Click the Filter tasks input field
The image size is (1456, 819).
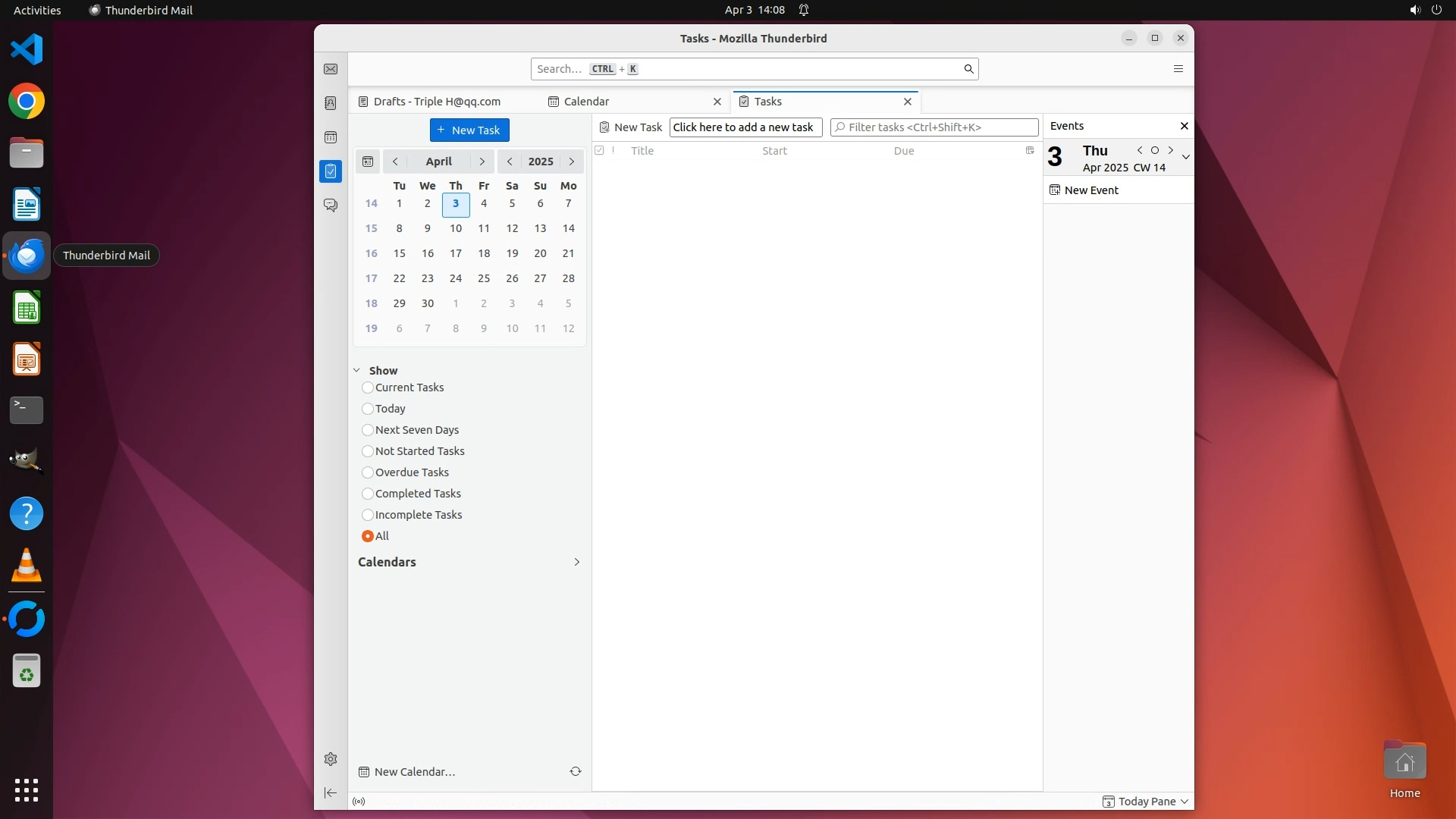[940, 127]
